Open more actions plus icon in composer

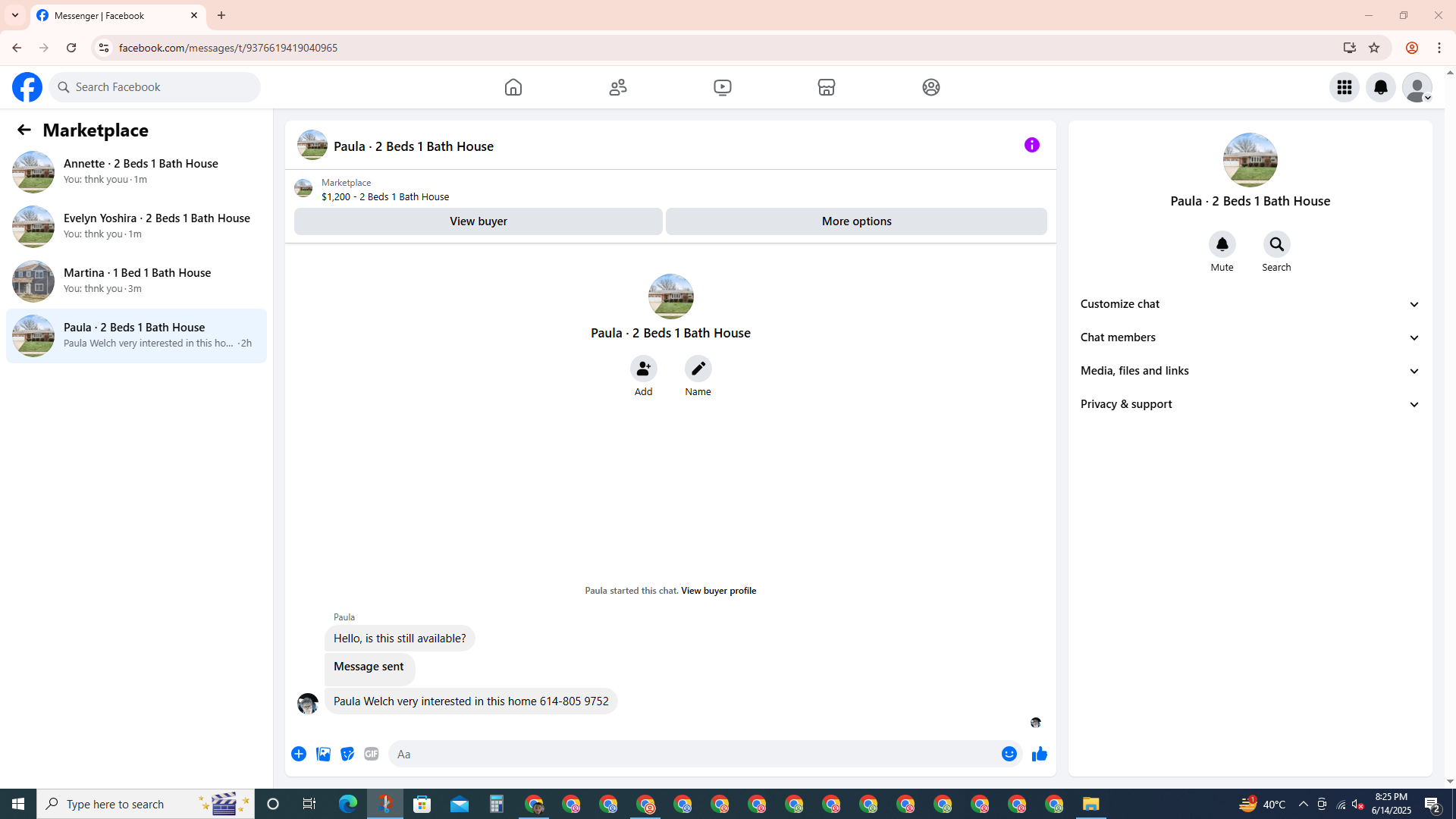pyautogui.click(x=299, y=754)
